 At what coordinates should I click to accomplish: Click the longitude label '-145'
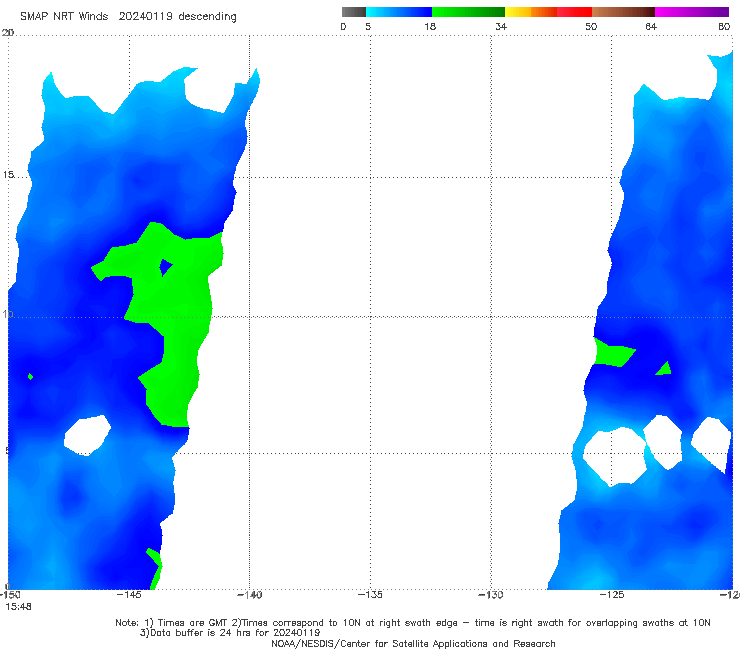[129, 595]
